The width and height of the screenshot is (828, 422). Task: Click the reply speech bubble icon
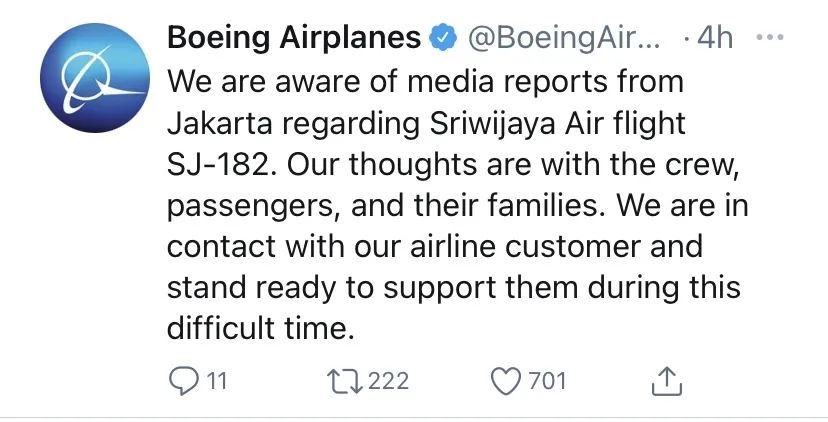pyautogui.click(x=183, y=381)
